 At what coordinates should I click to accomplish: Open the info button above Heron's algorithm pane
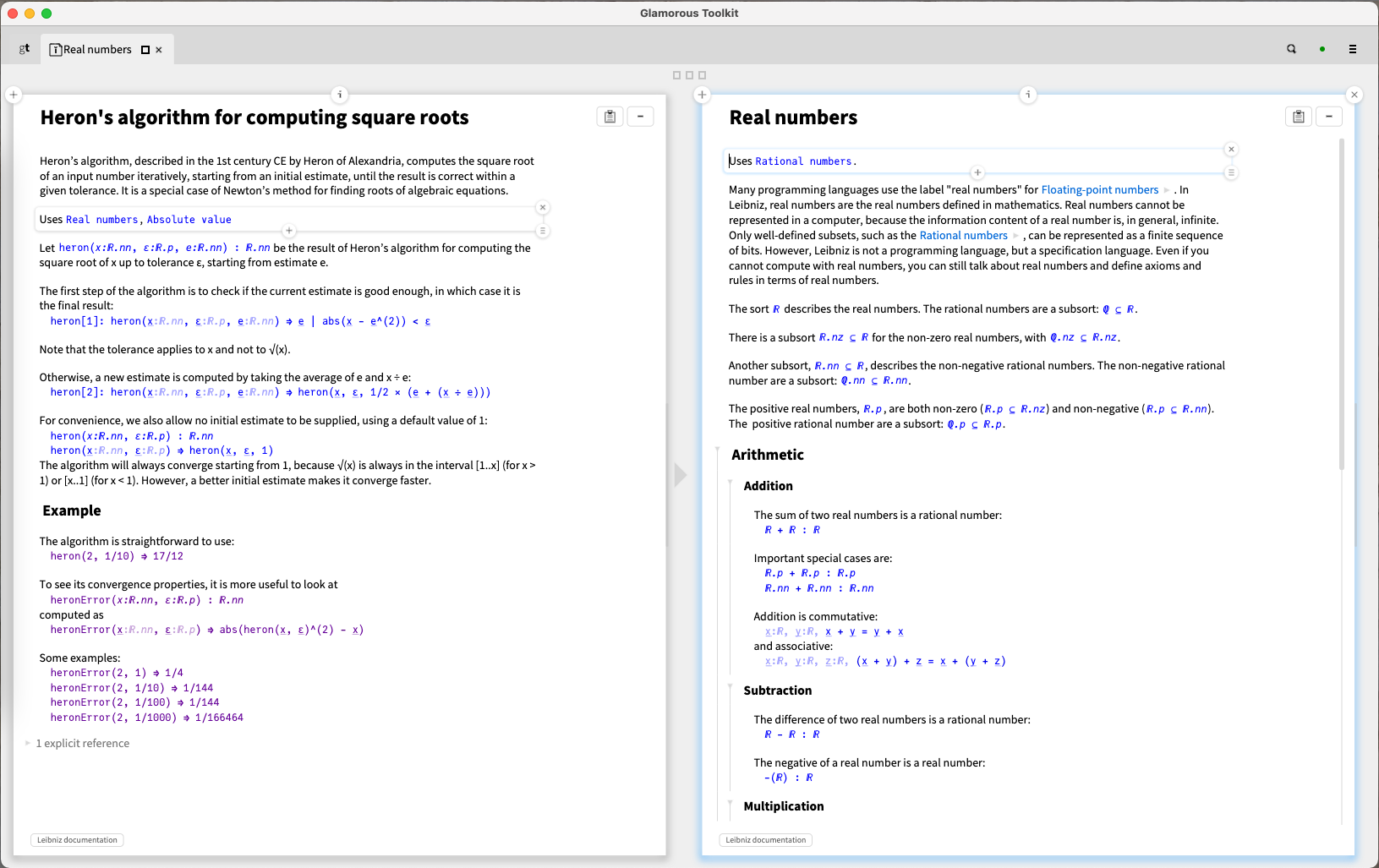click(340, 95)
